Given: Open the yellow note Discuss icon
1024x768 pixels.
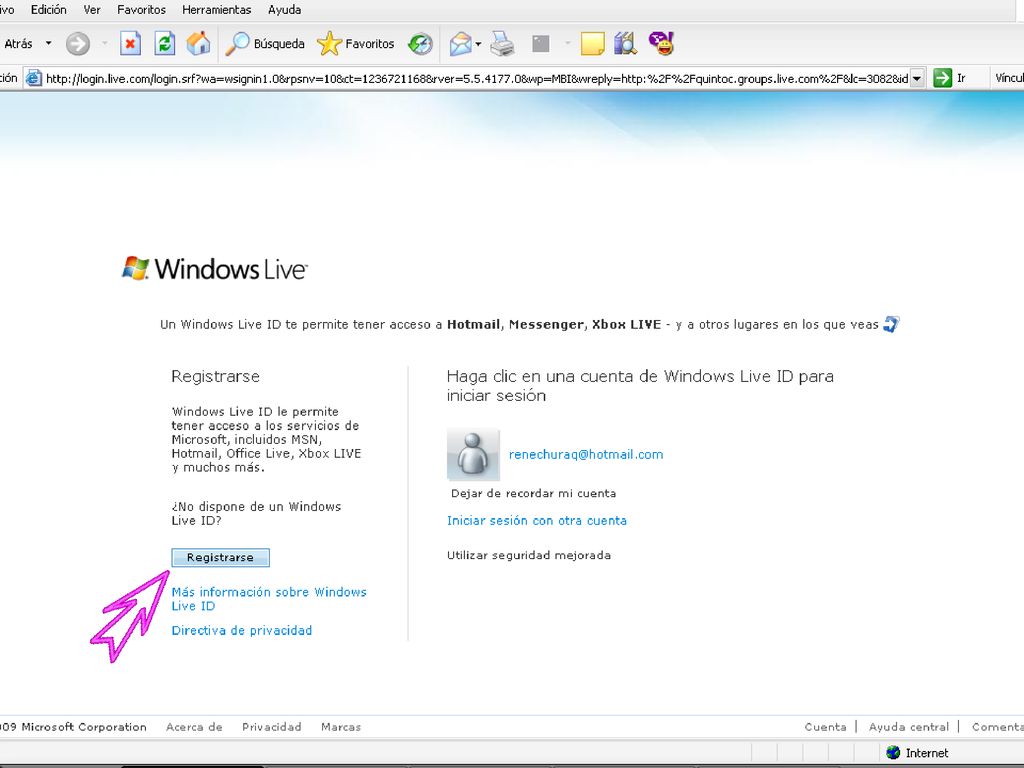Looking at the screenshot, I should coord(592,44).
